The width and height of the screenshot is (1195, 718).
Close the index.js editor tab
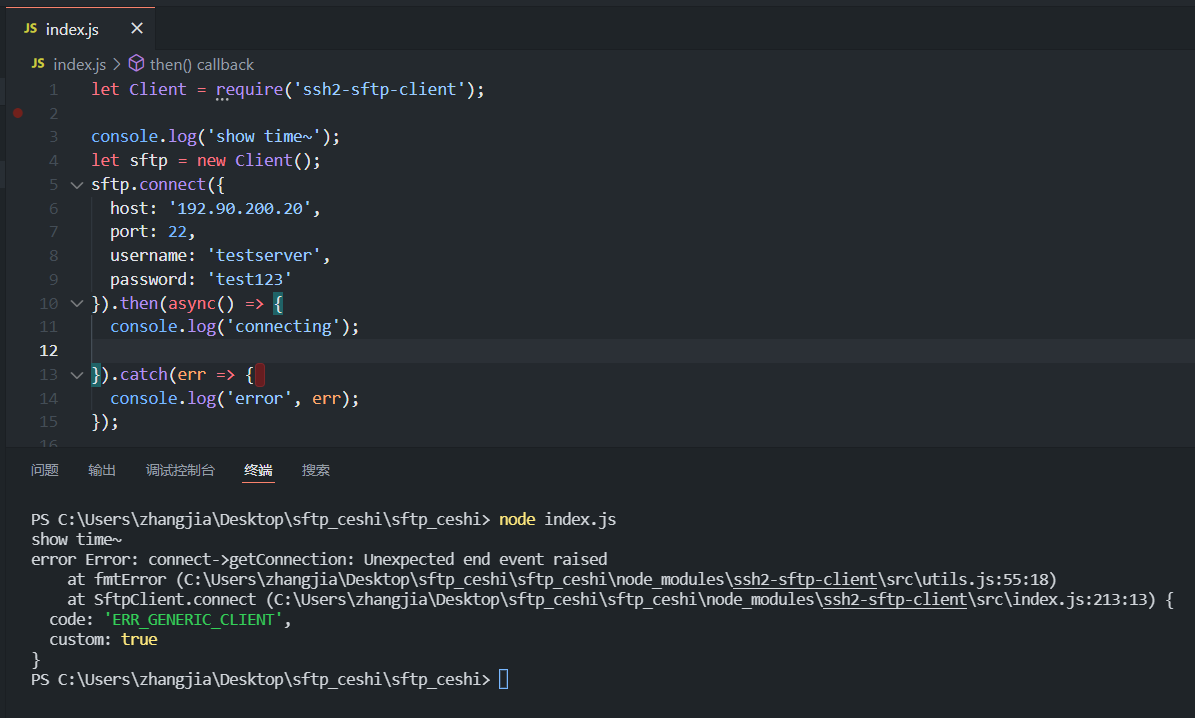pyautogui.click(x=136, y=29)
